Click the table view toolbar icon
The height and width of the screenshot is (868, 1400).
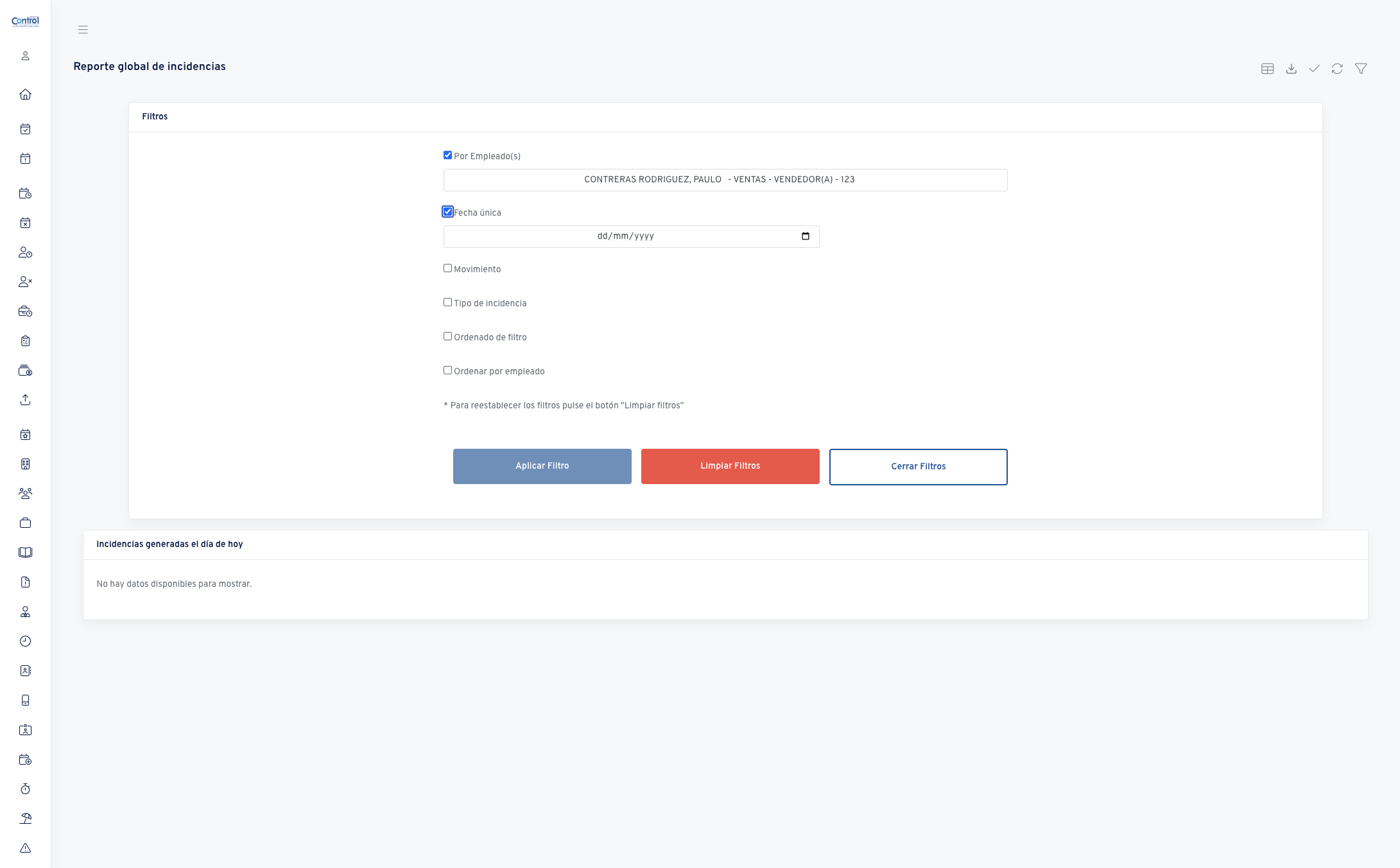tap(1268, 69)
